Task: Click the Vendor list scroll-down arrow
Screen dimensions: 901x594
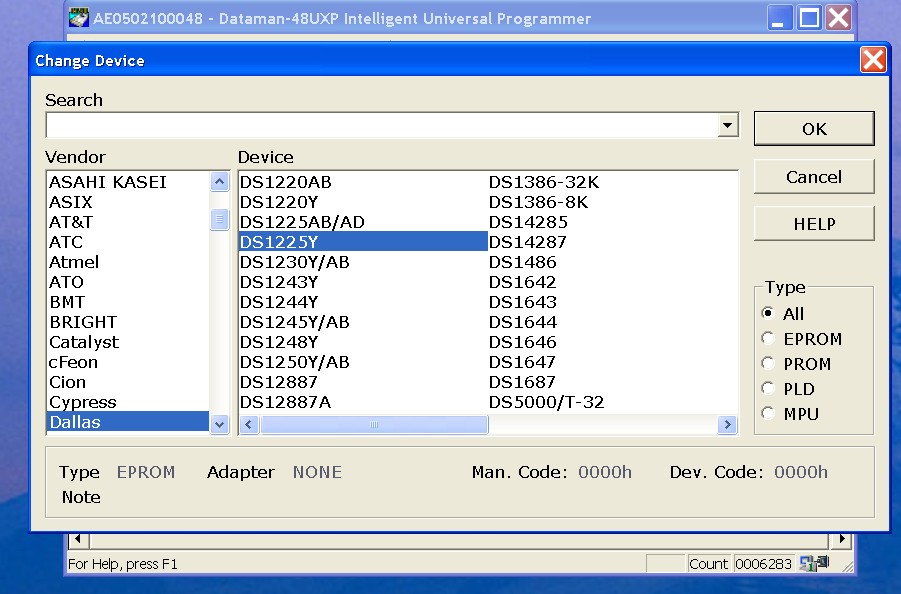Action: (x=219, y=425)
